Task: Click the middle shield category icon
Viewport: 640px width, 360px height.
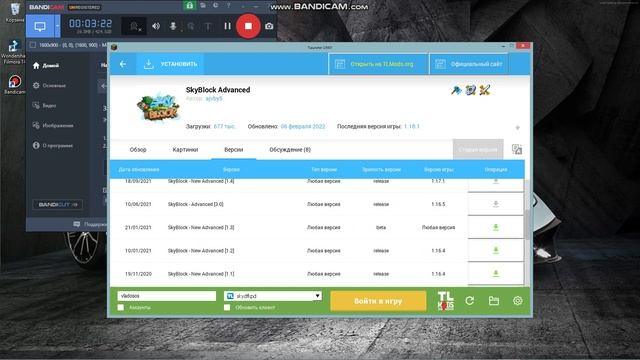Action: (471, 90)
